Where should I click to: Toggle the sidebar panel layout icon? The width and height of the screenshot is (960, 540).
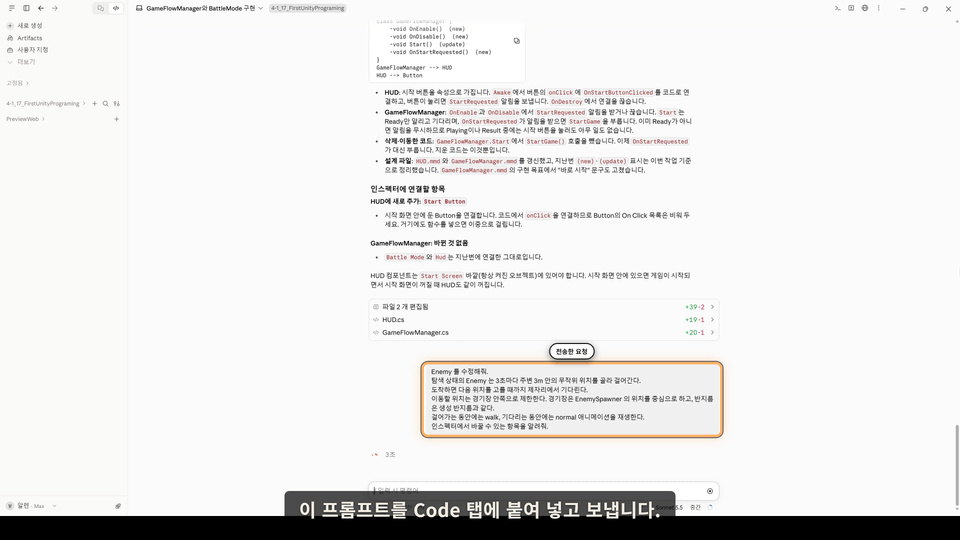tap(26, 8)
